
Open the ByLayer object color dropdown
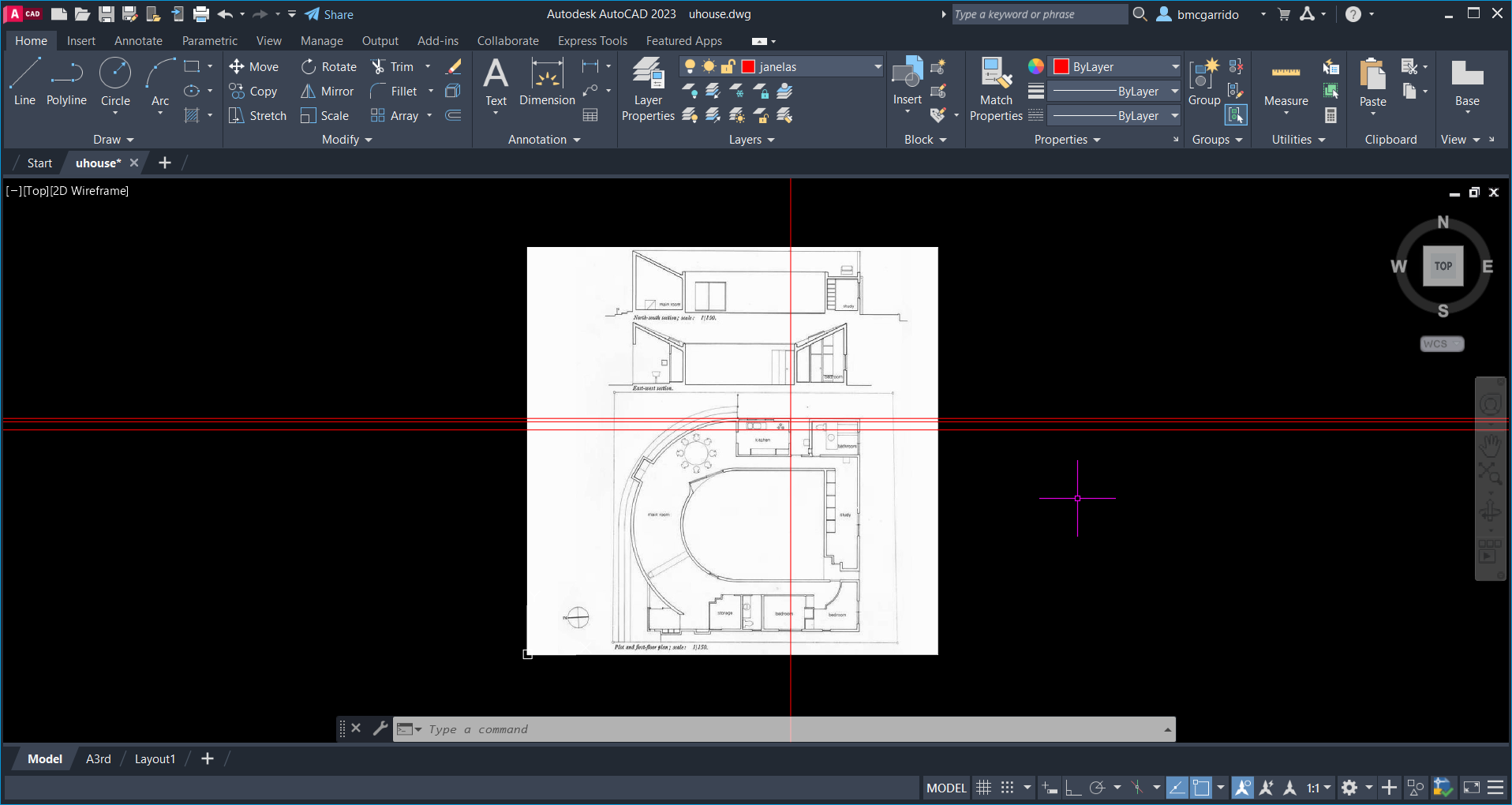click(x=1174, y=67)
